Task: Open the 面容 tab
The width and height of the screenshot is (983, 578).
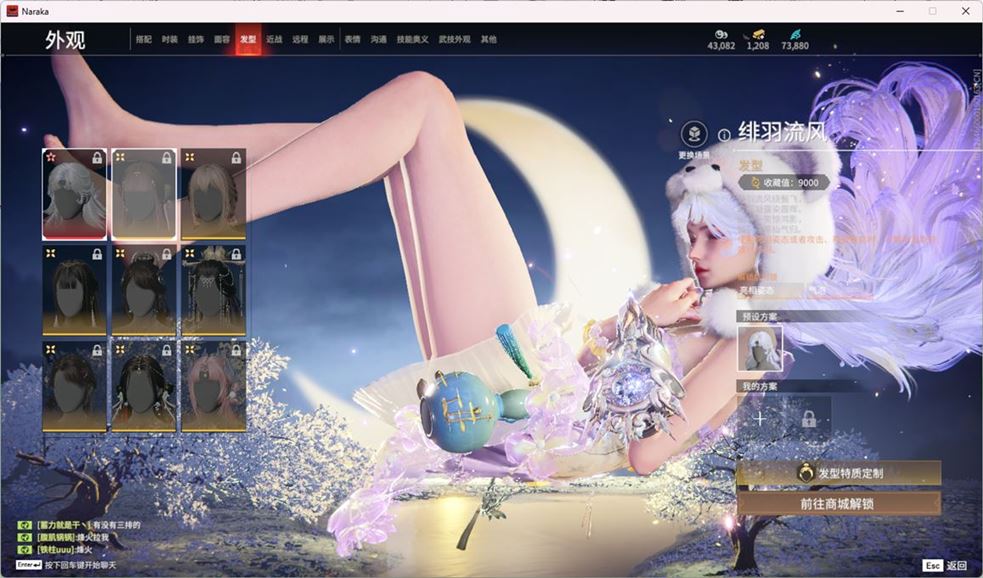Action: 222,39
